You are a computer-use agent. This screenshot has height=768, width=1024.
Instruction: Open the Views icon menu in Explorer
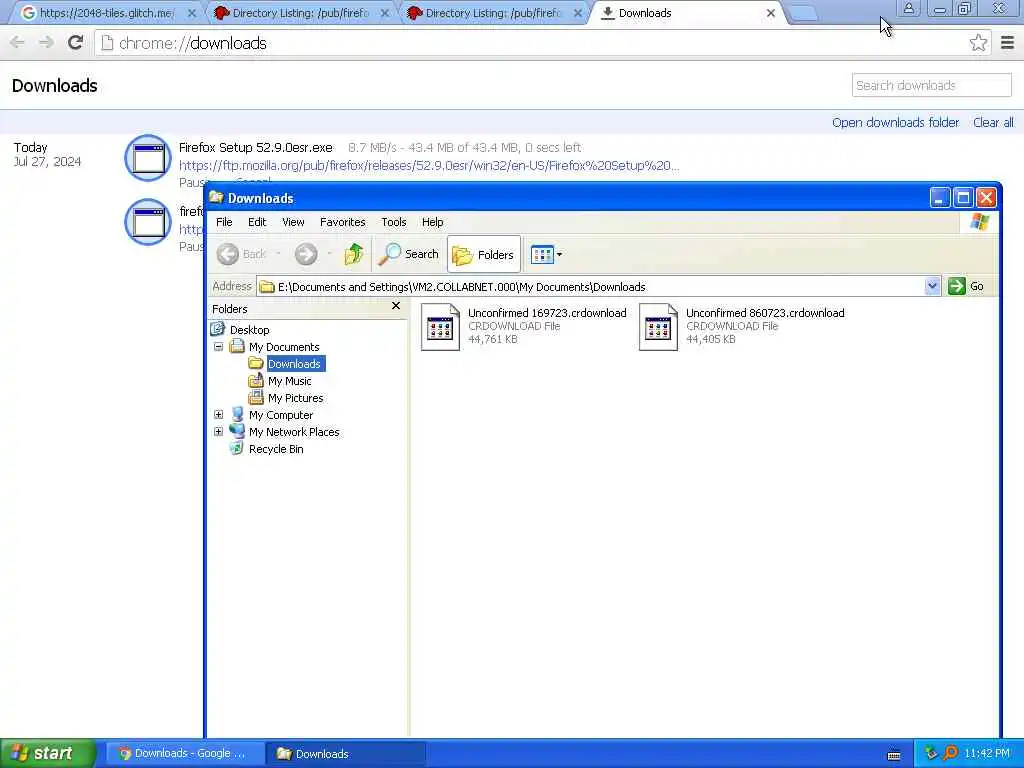point(546,254)
